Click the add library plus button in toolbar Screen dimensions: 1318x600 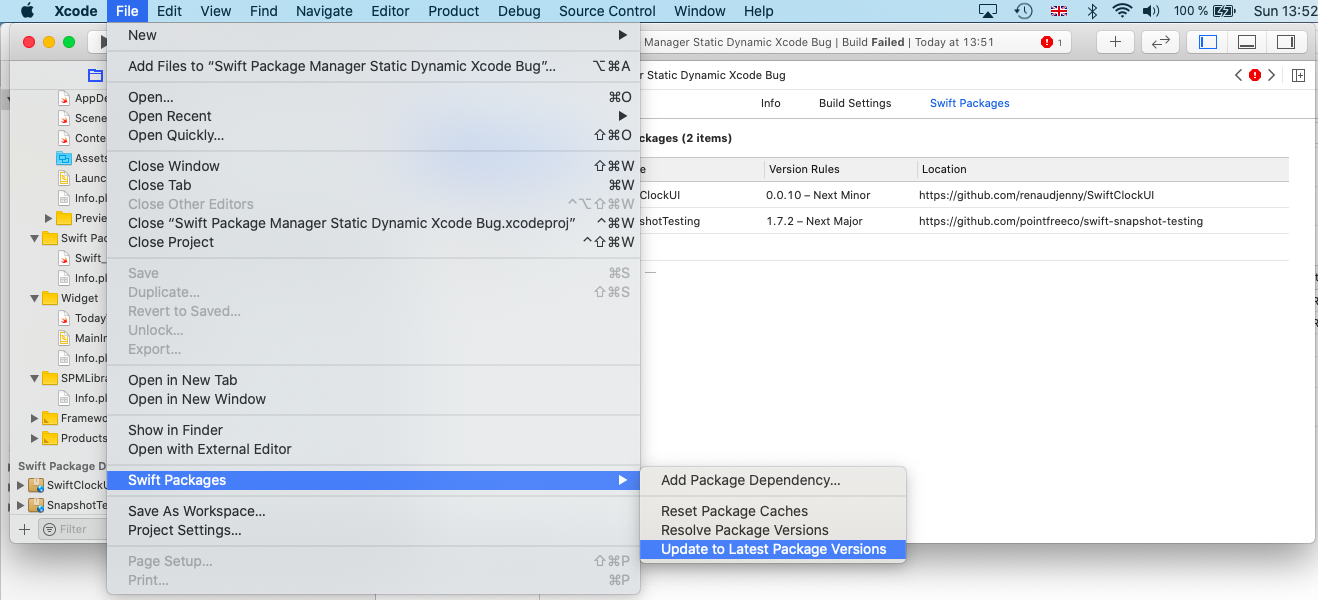(1116, 42)
